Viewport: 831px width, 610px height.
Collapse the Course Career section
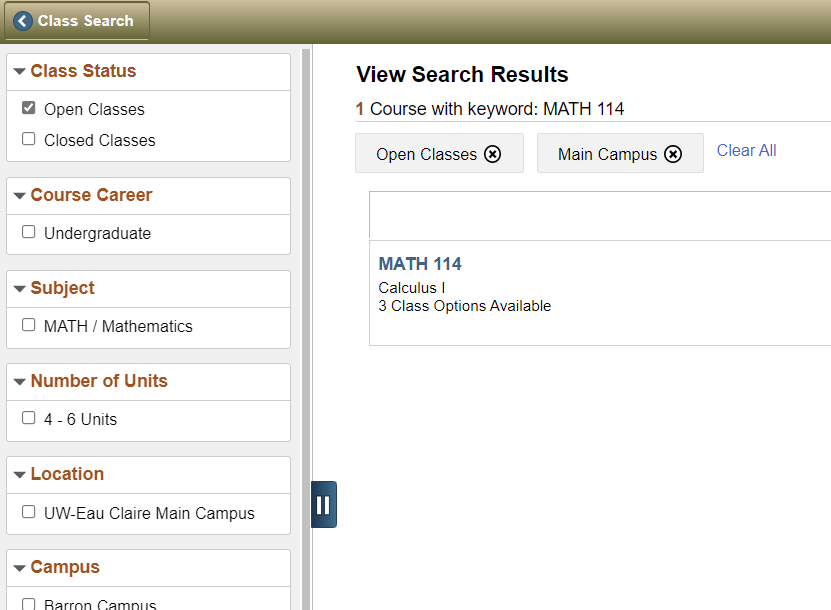pyautogui.click(x=19, y=196)
